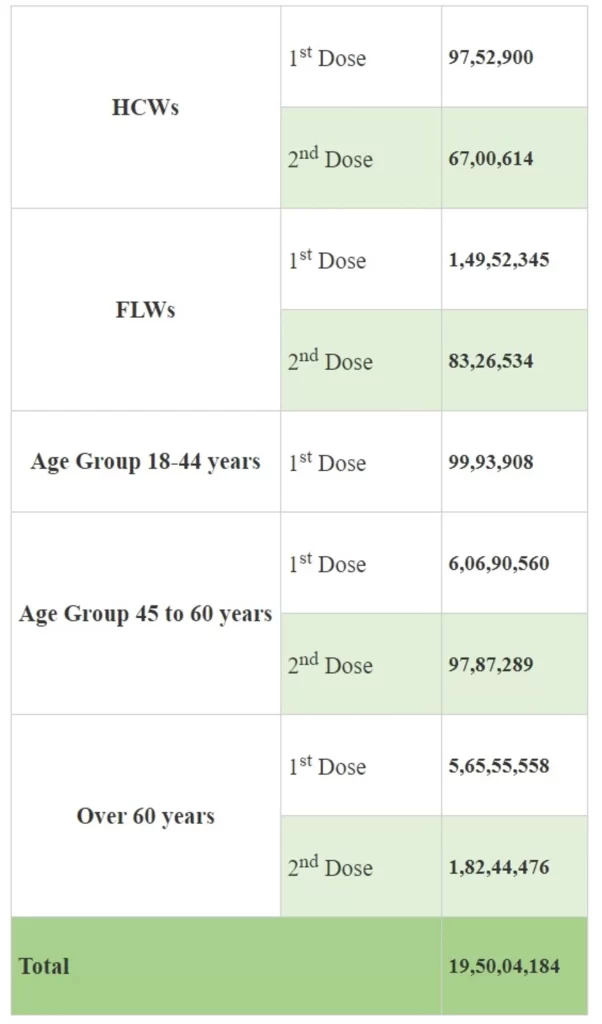The image size is (602, 1024).
Task: Select the 83,26,534 cell
Action: click(x=491, y=361)
